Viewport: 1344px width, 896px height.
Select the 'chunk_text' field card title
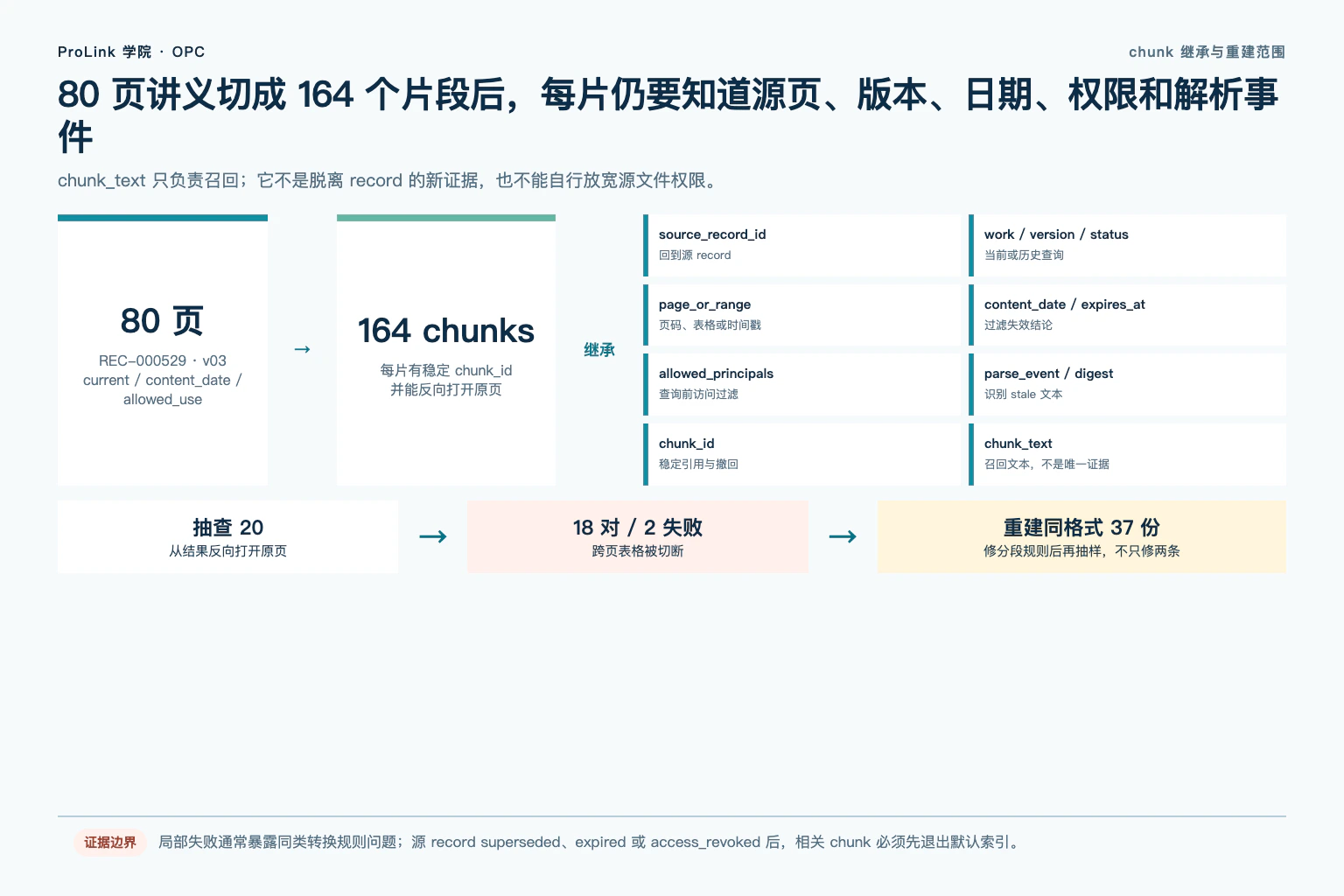click(x=1018, y=444)
